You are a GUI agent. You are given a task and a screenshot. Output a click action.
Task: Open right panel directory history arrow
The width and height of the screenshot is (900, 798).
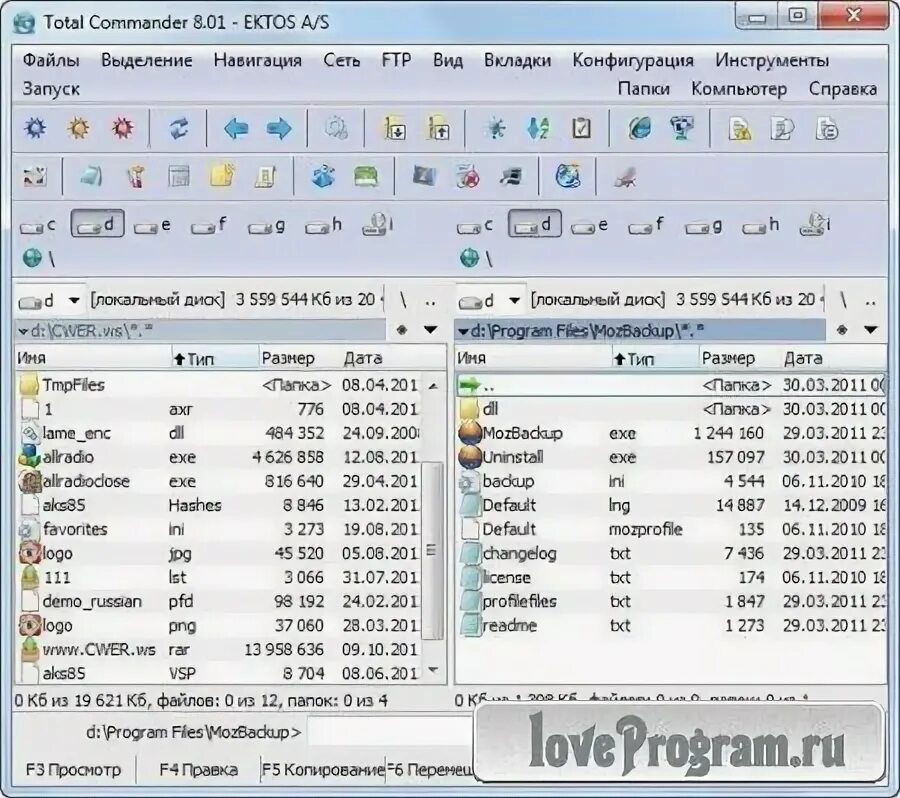coord(871,330)
